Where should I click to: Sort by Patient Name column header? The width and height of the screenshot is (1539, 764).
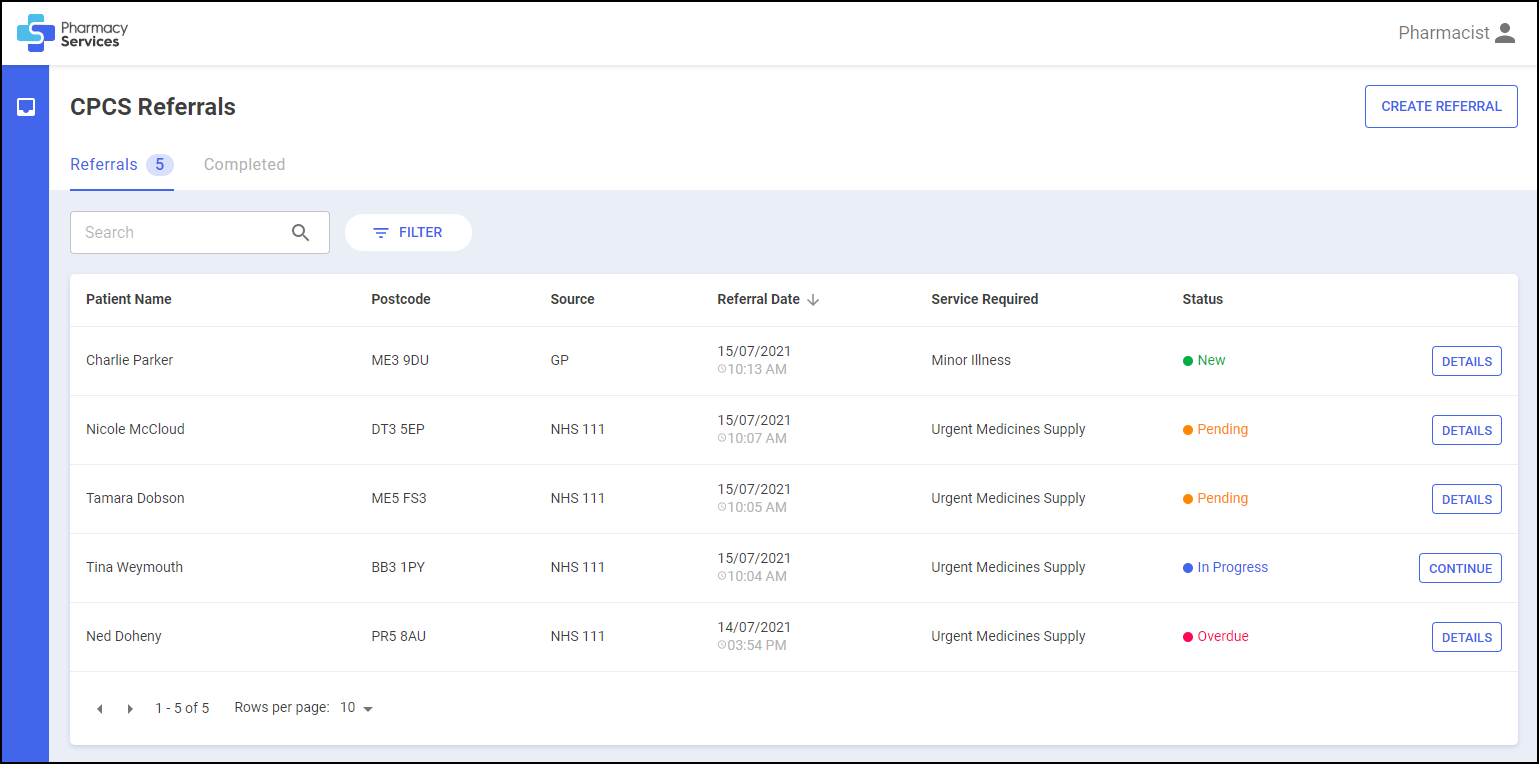[x=129, y=300]
